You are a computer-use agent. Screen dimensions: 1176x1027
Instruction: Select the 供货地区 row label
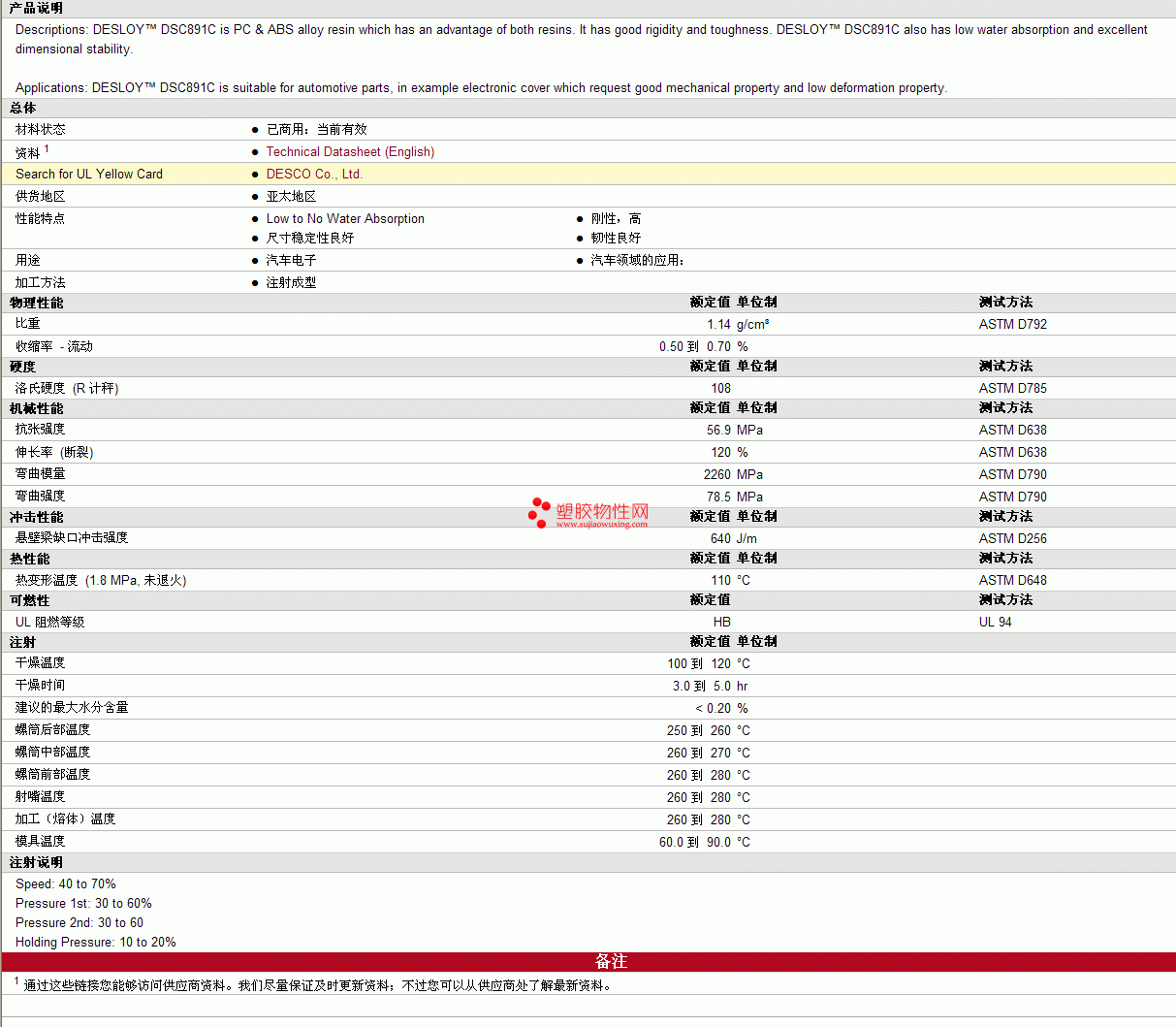click(x=41, y=196)
